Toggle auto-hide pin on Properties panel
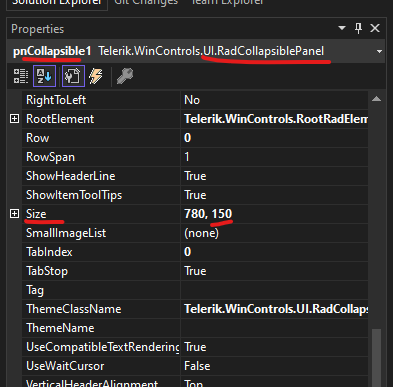393x387 pixels. click(x=358, y=28)
